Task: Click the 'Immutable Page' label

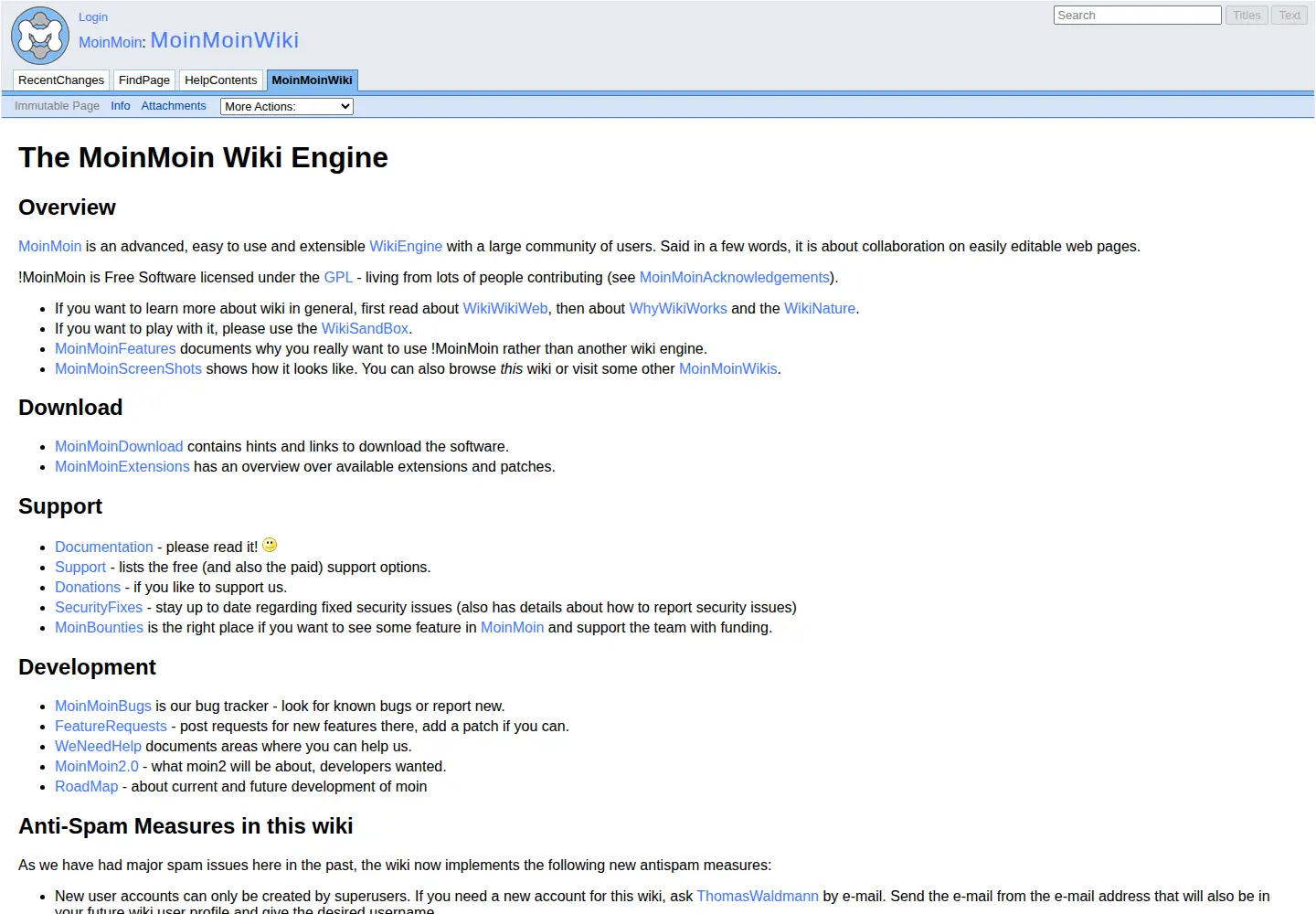Action: pos(57,106)
